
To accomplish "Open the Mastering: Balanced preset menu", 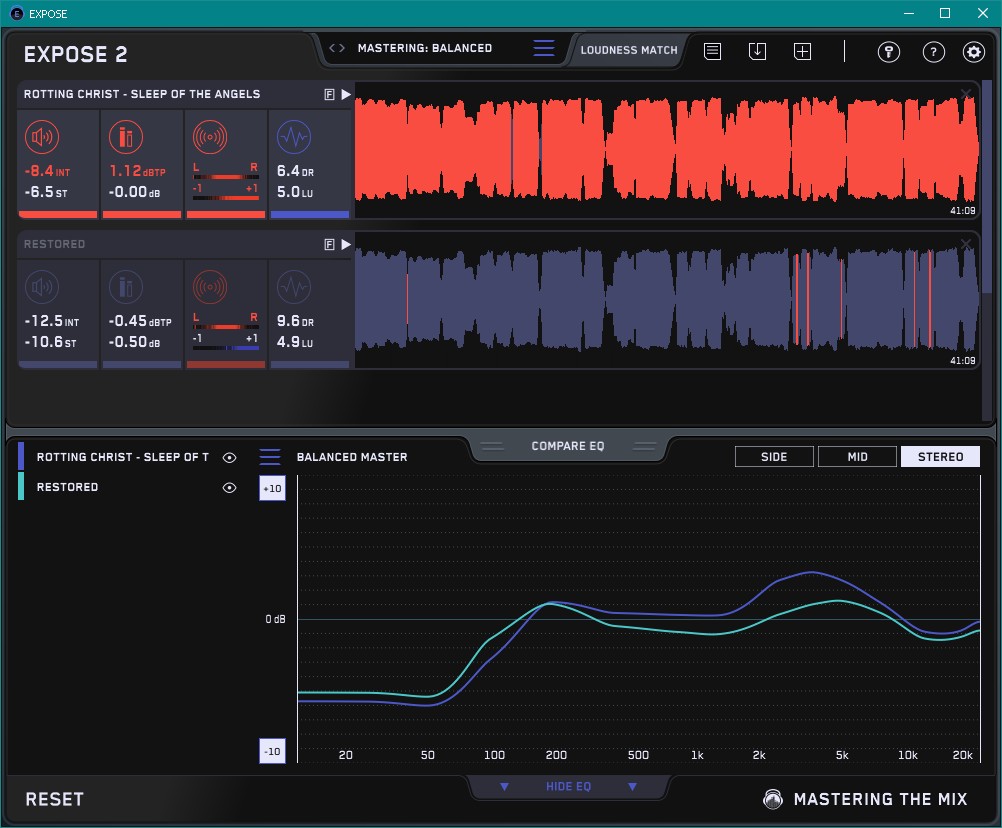I will click(424, 48).
